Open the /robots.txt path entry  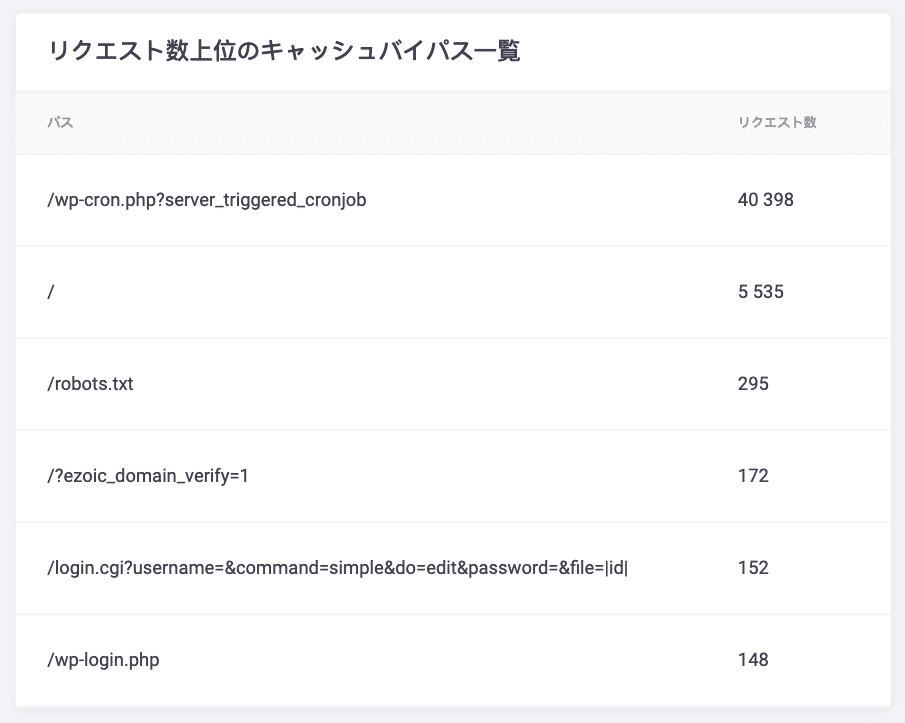(x=91, y=384)
